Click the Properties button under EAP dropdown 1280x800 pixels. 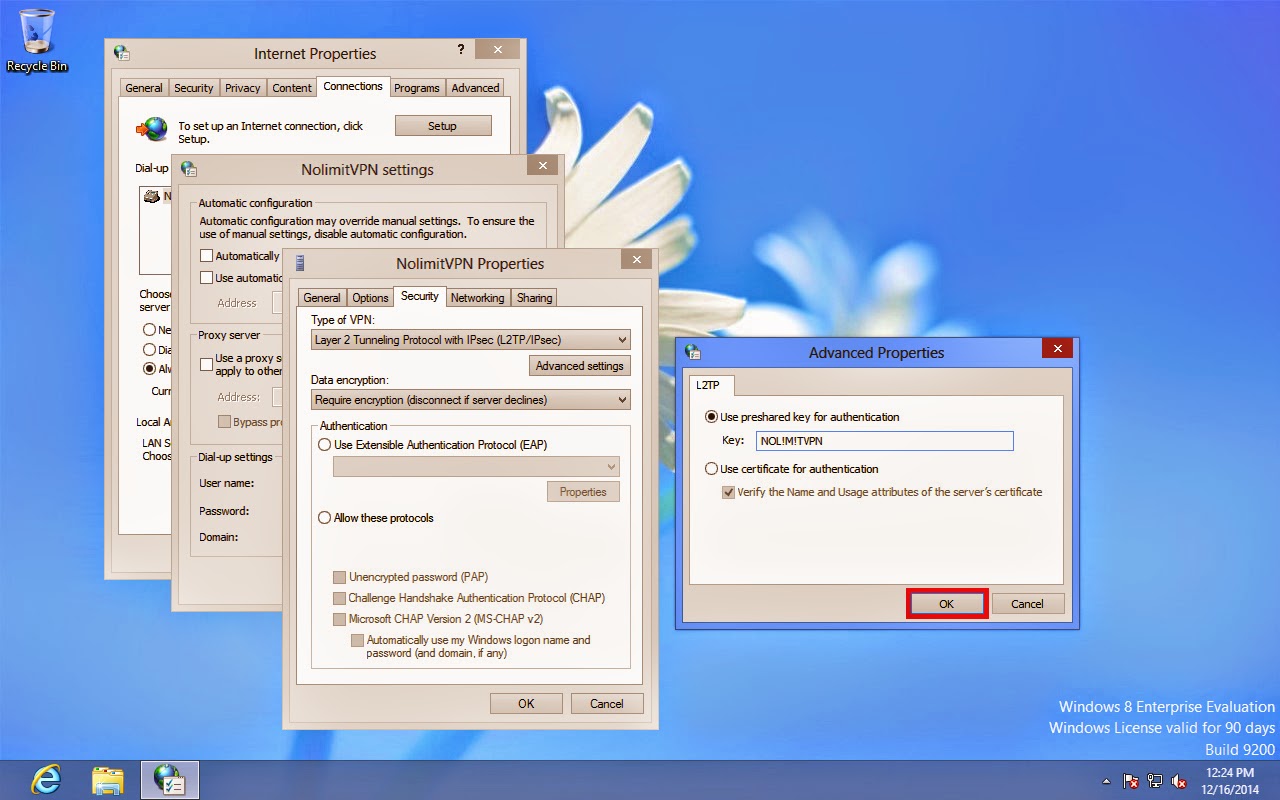tap(584, 492)
